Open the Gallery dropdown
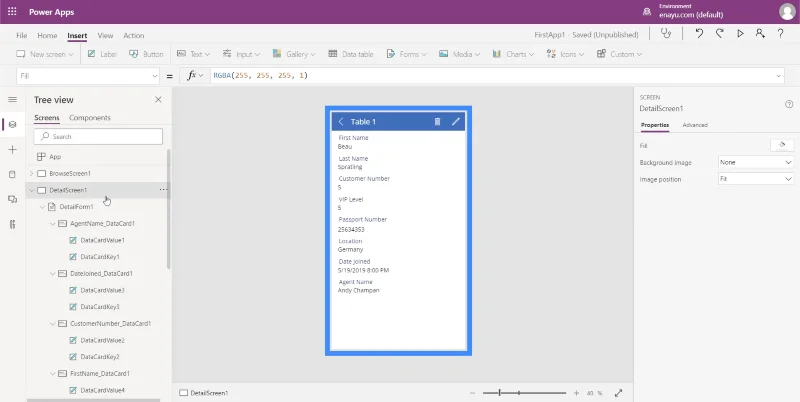This screenshot has width=800, height=402. (x=294, y=54)
